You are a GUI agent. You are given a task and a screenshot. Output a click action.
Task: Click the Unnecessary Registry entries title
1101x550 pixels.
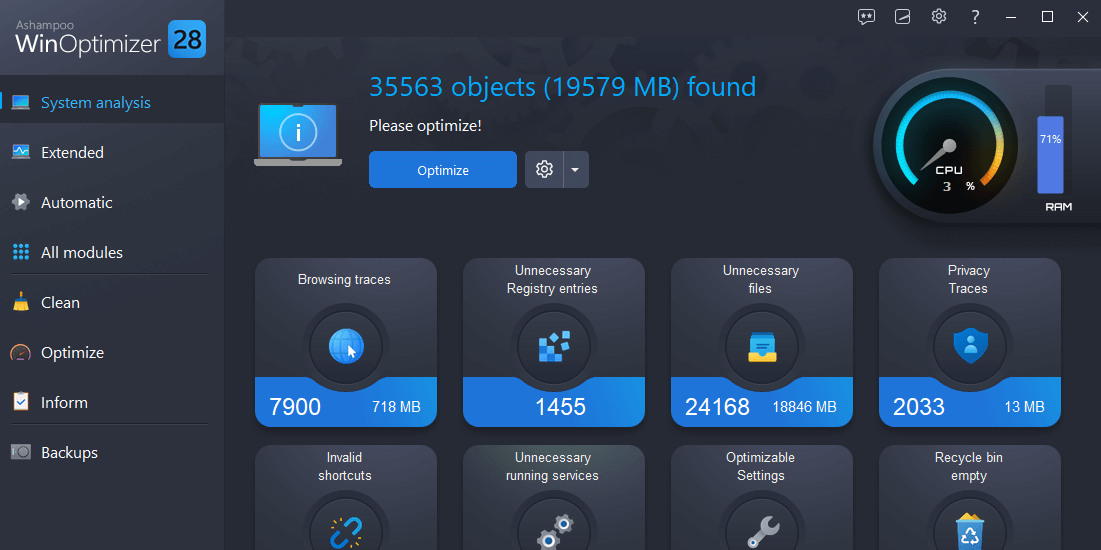click(553, 280)
